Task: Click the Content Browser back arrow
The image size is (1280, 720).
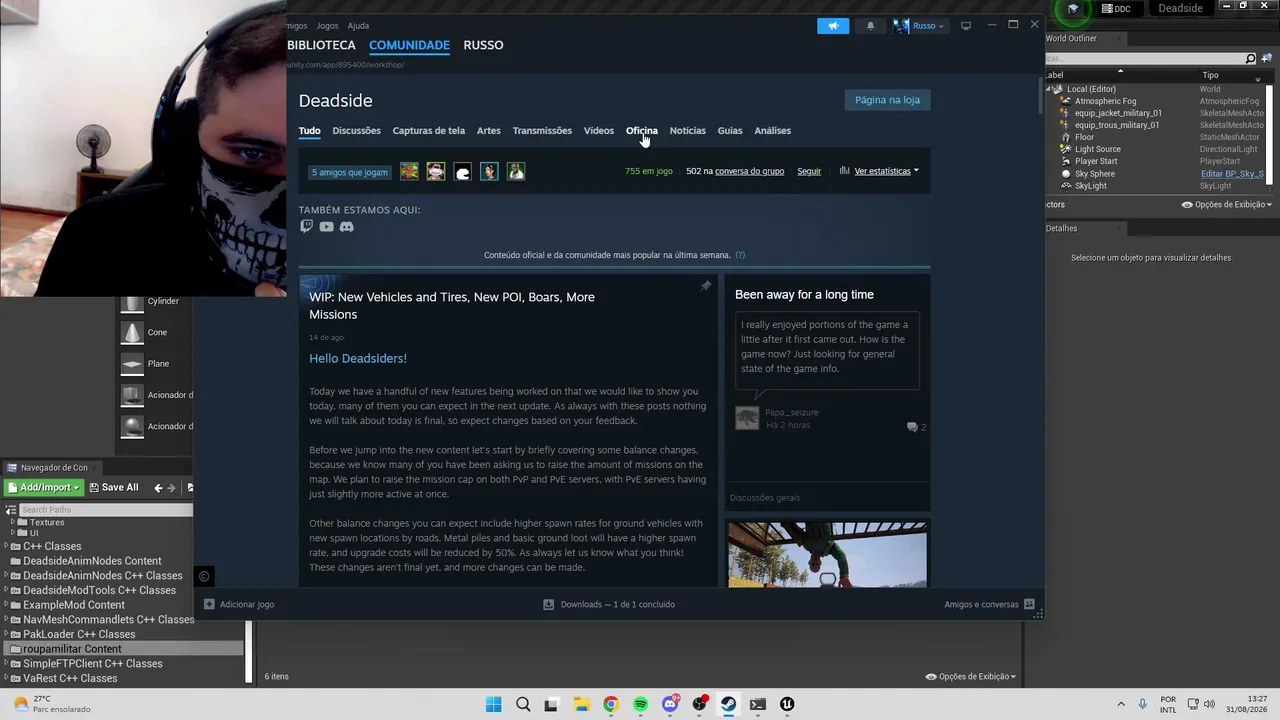Action: [158, 488]
